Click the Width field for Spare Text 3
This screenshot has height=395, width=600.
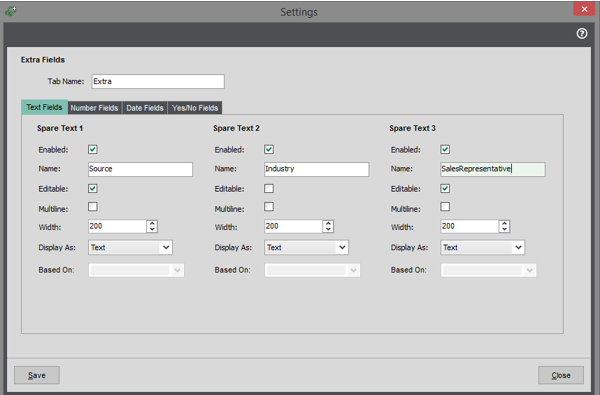coord(470,226)
